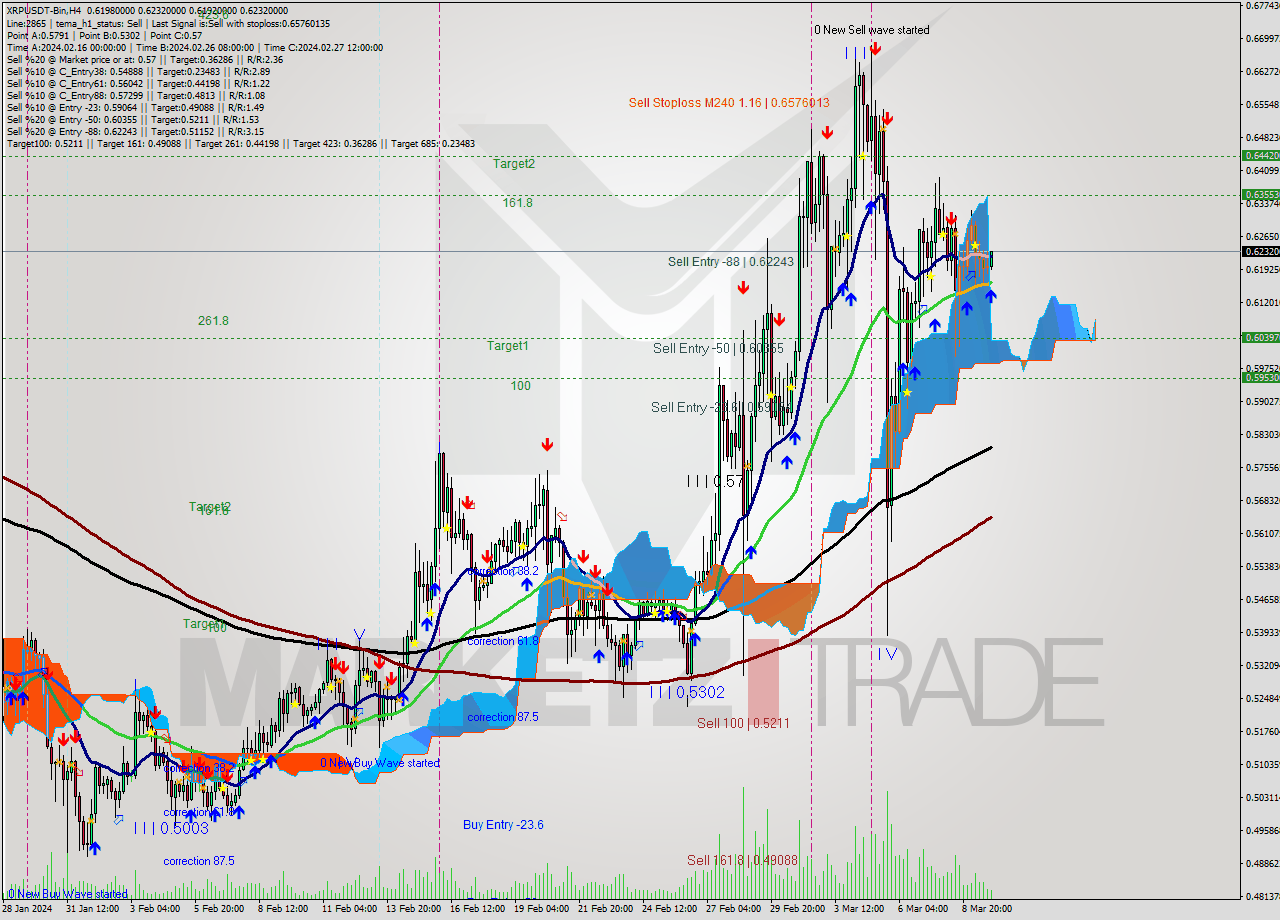Select the 'Sell Stoploss M240 1.16 | 0.6576013' label
The width and height of the screenshot is (1280, 920).
tap(729, 102)
